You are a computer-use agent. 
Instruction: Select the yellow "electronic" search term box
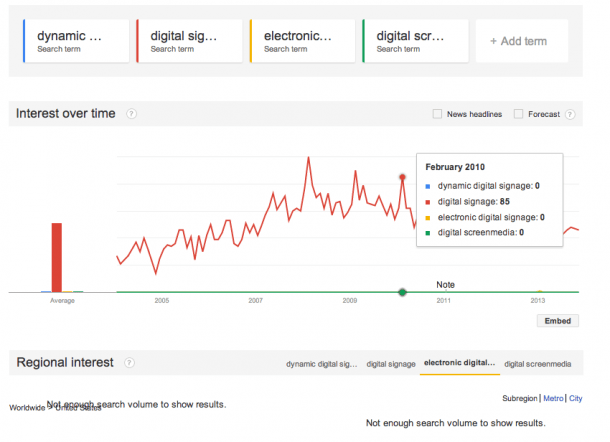click(x=303, y=41)
